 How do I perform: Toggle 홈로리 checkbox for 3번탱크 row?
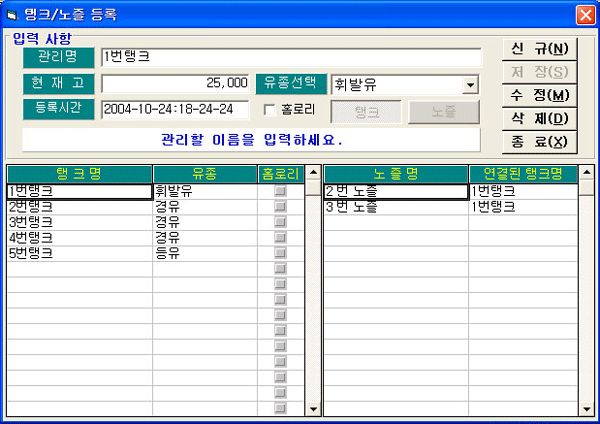click(x=280, y=222)
